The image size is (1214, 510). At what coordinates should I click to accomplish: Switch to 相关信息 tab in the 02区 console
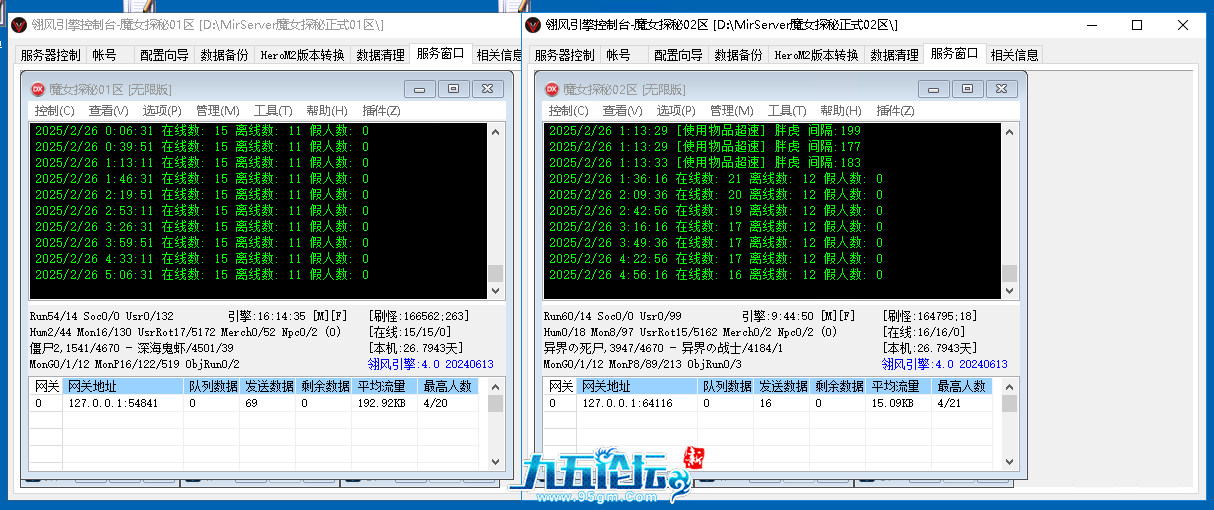[x=1014, y=55]
